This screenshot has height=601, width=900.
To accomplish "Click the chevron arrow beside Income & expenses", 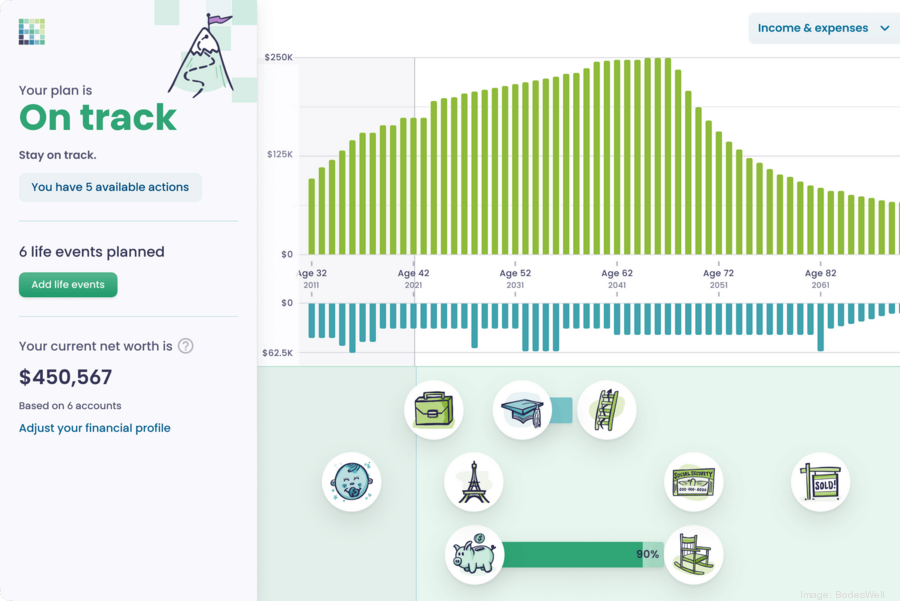I will point(885,28).
